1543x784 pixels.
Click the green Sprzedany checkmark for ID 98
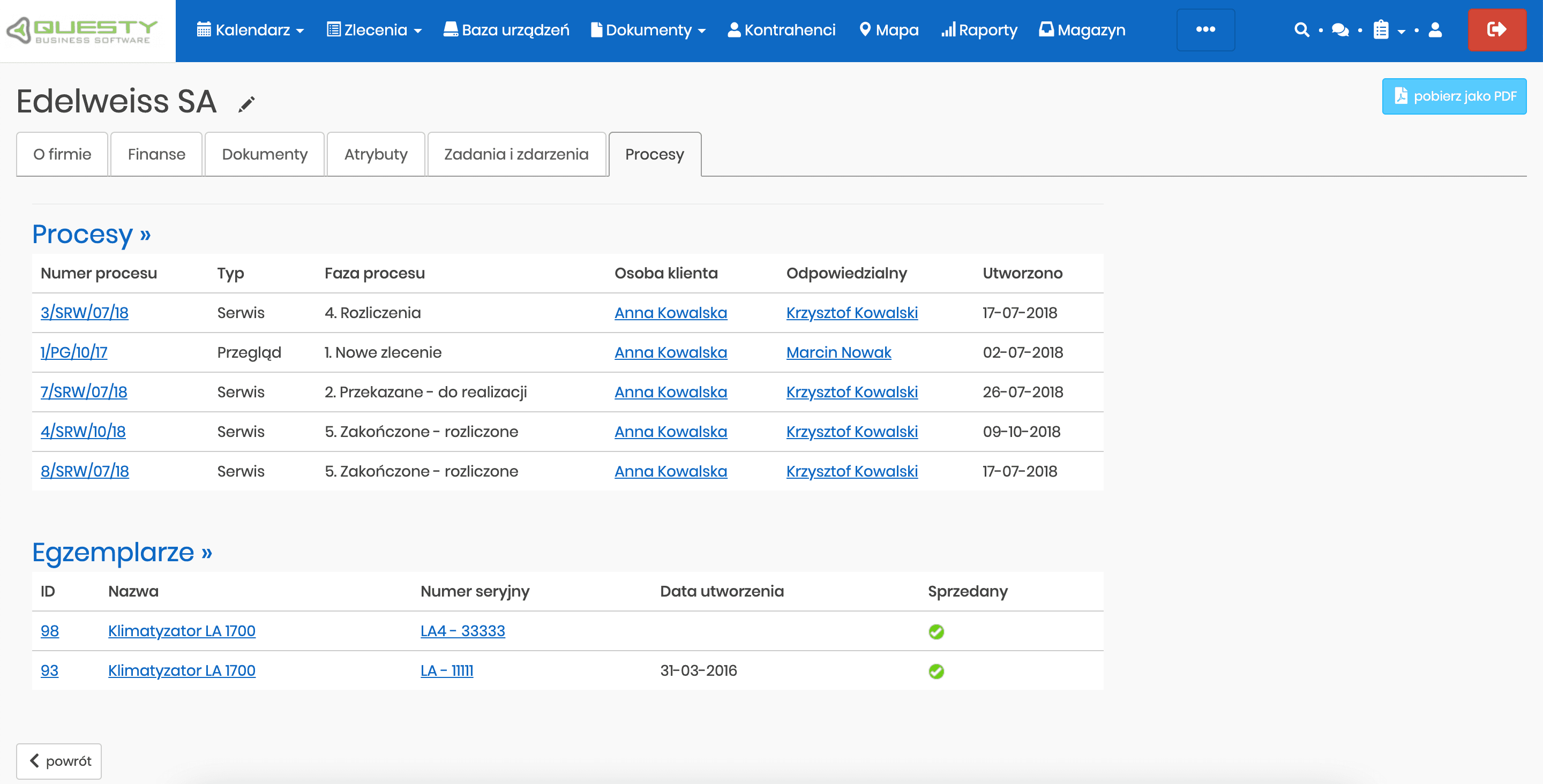point(936,631)
